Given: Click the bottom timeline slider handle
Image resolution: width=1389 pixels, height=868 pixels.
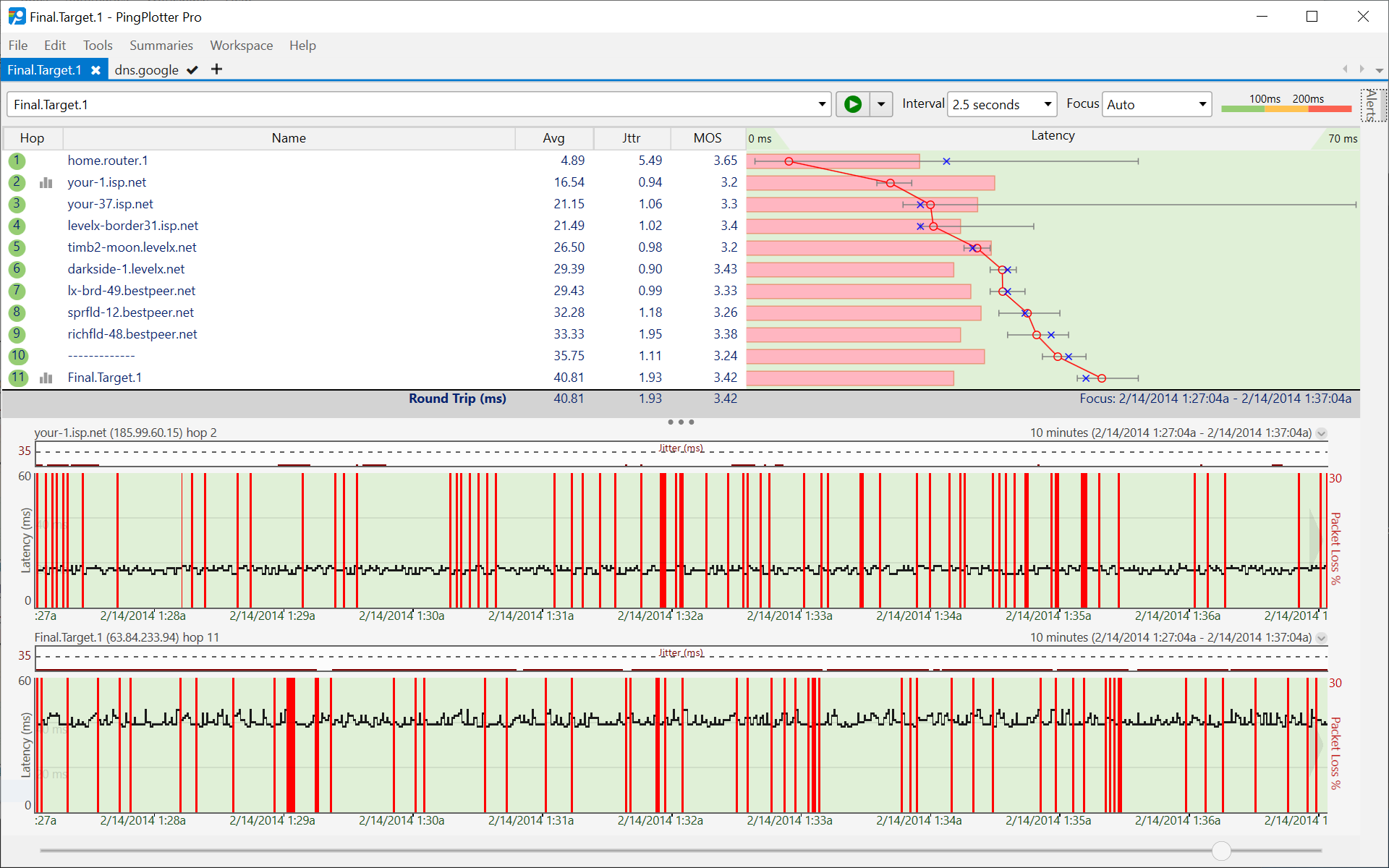Looking at the screenshot, I should click(x=1221, y=851).
